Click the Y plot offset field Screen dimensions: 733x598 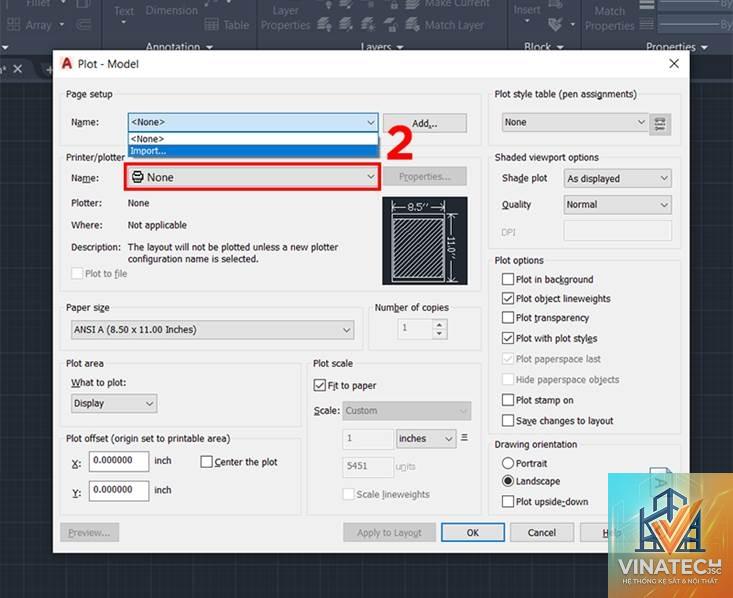(119, 490)
